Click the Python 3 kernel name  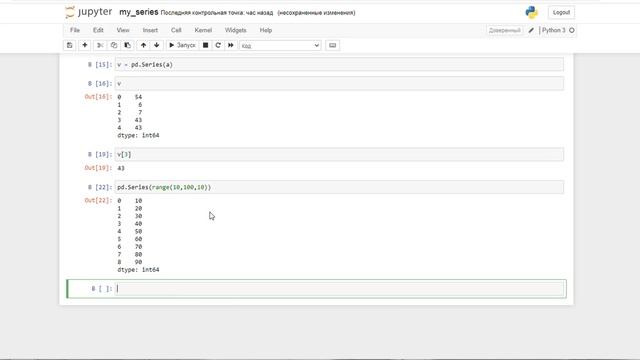tap(553, 30)
